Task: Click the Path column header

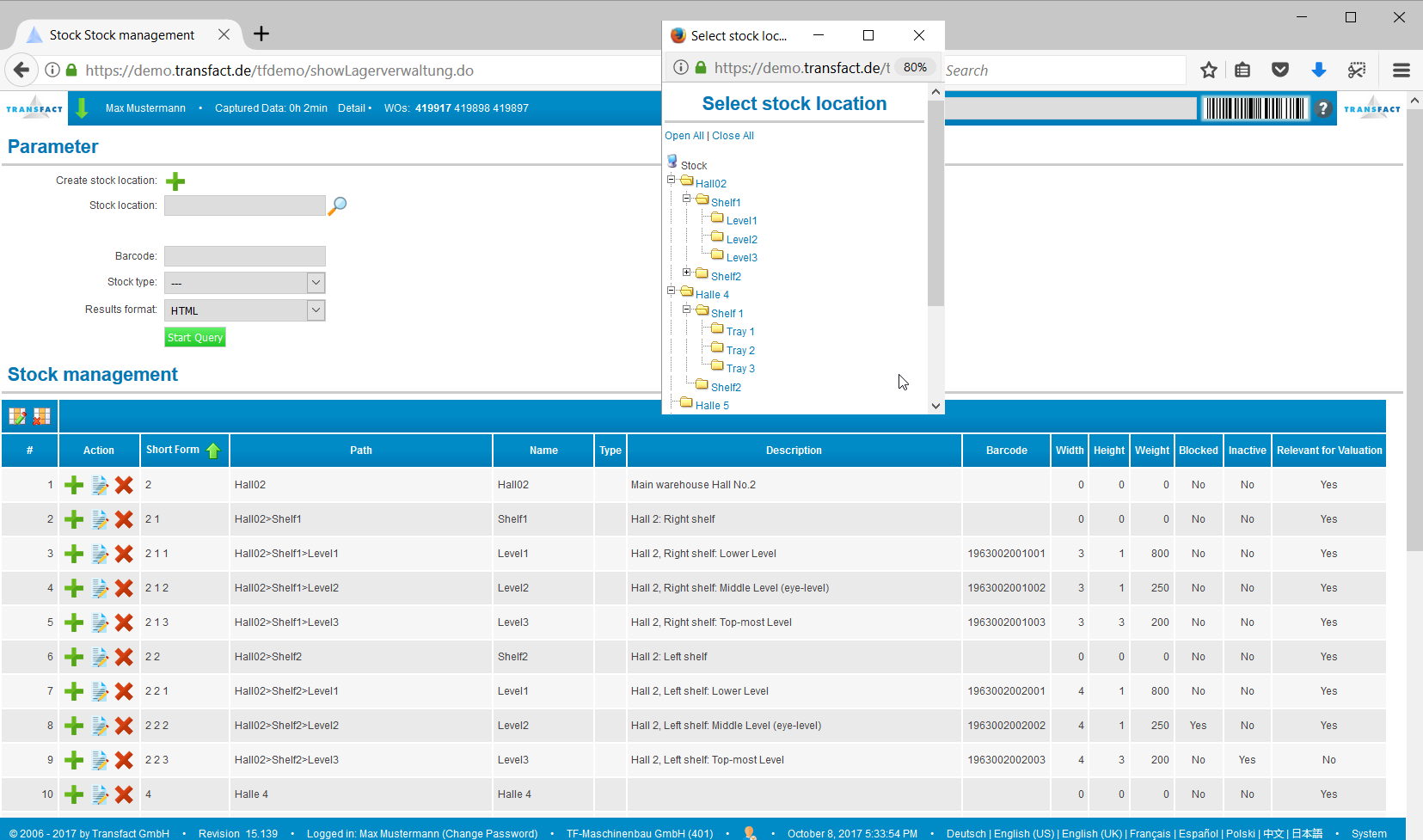Action: [361, 451]
